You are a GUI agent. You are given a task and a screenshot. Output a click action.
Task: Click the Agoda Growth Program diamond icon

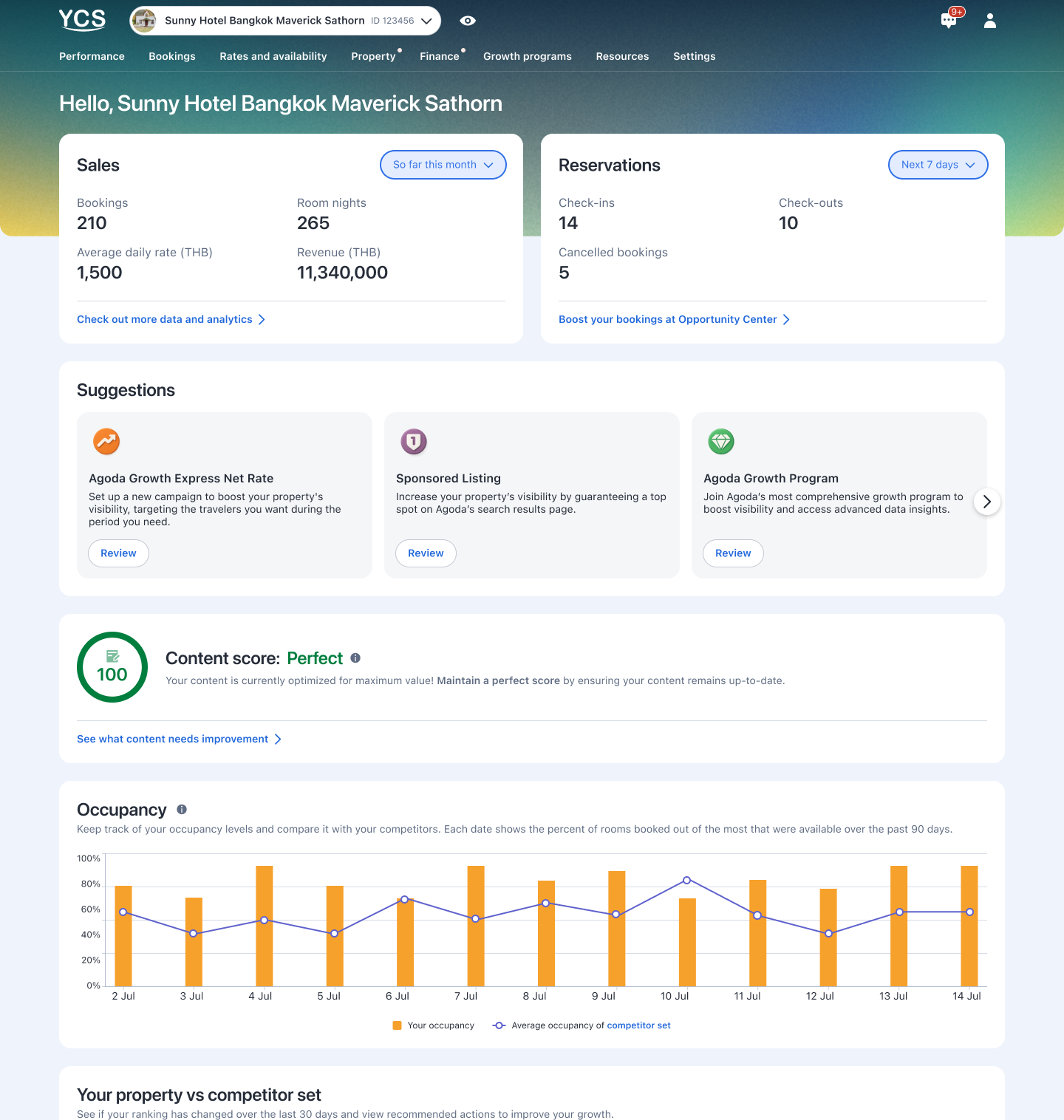coord(721,441)
